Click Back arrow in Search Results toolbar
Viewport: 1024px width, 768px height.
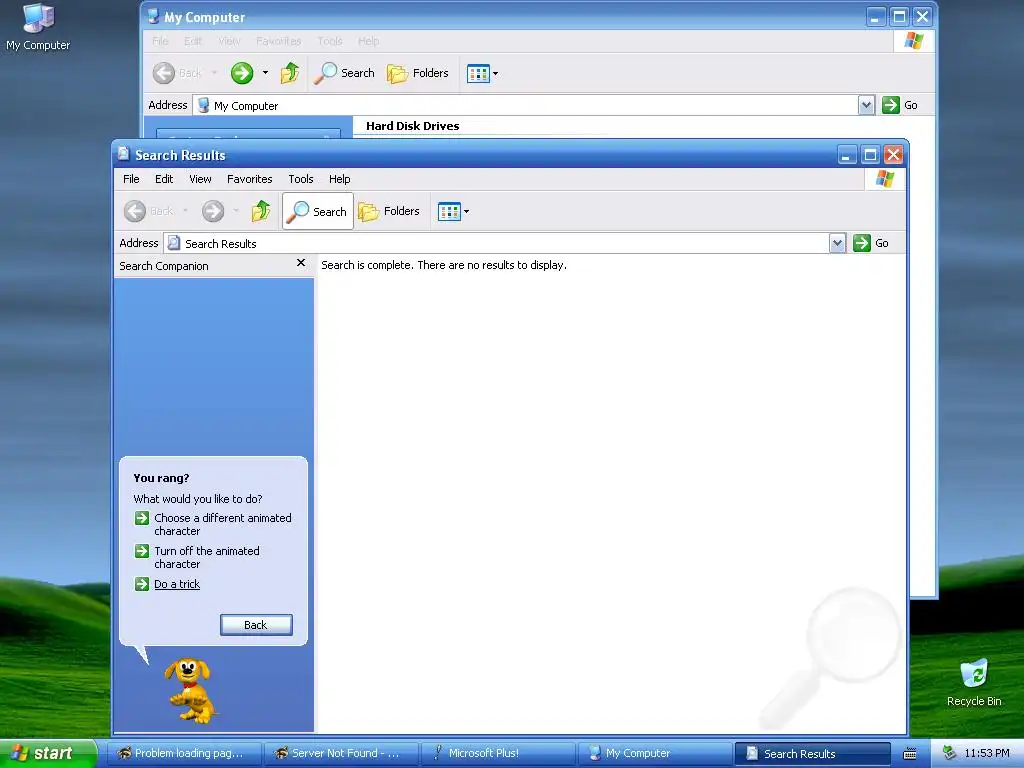click(135, 211)
